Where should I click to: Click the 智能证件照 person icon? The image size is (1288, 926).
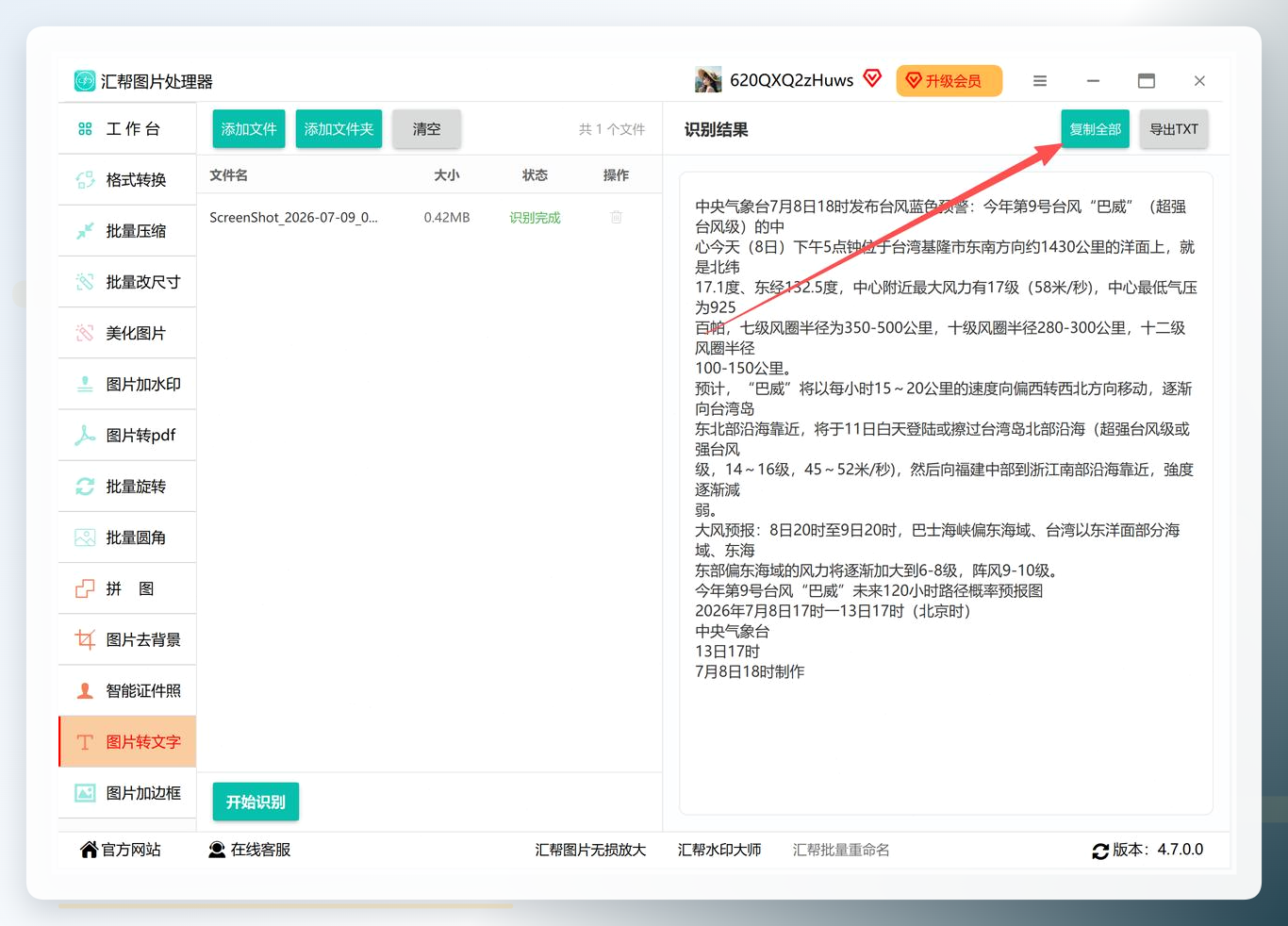click(85, 691)
